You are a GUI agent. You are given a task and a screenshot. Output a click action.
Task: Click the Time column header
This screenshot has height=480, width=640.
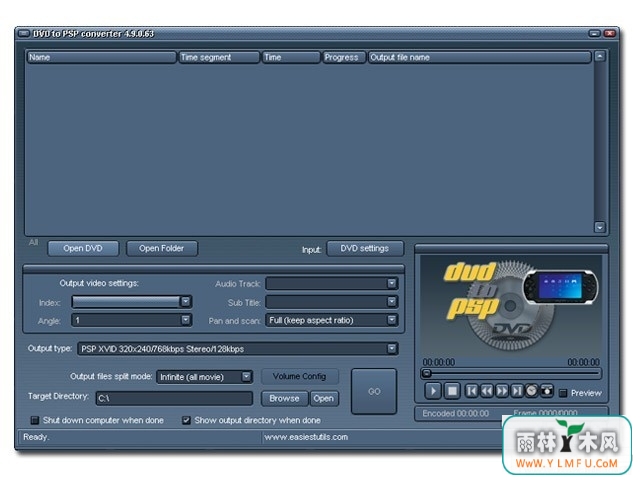291,57
